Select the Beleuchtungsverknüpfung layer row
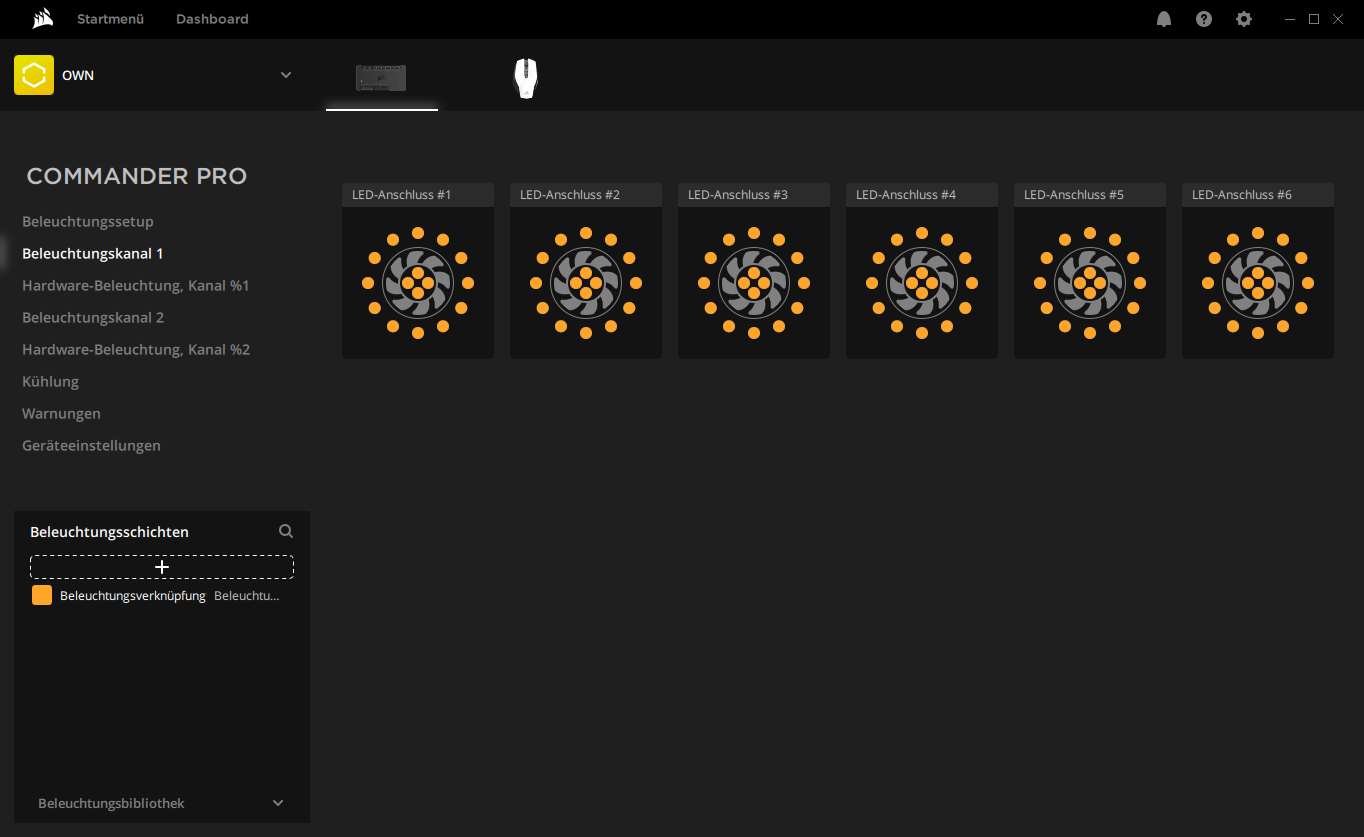The image size is (1364, 837). (x=162, y=595)
